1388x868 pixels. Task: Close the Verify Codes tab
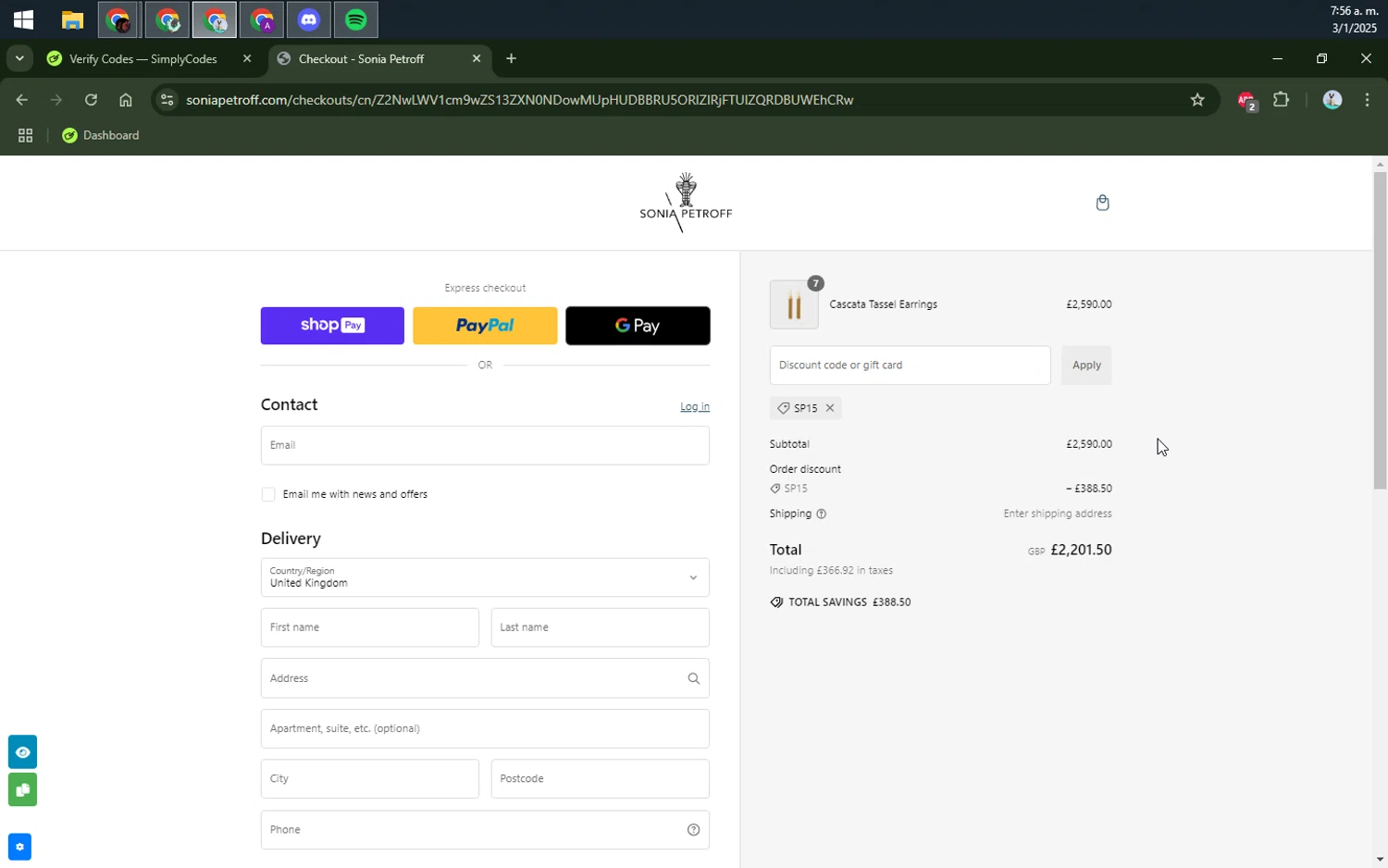pyautogui.click(x=246, y=58)
